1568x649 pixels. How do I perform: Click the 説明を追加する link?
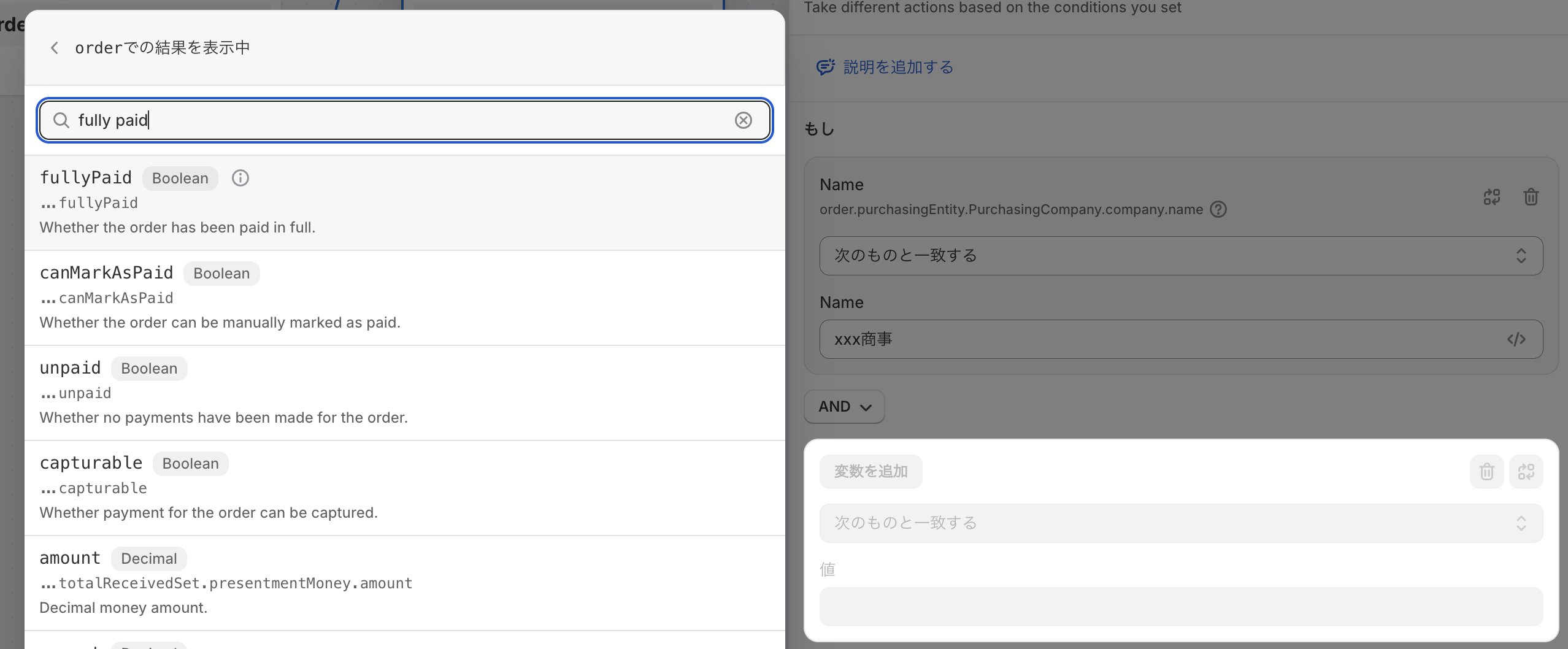pyautogui.click(x=898, y=67)
